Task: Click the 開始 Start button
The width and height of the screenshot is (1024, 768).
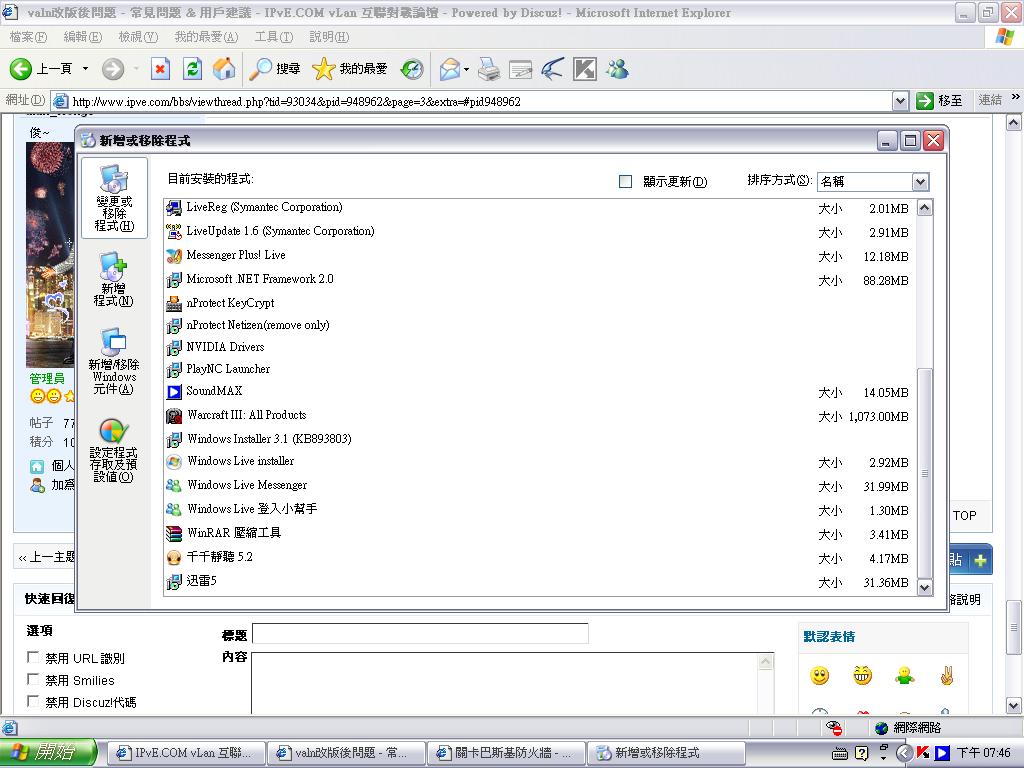Action: [x=48, y=753]
